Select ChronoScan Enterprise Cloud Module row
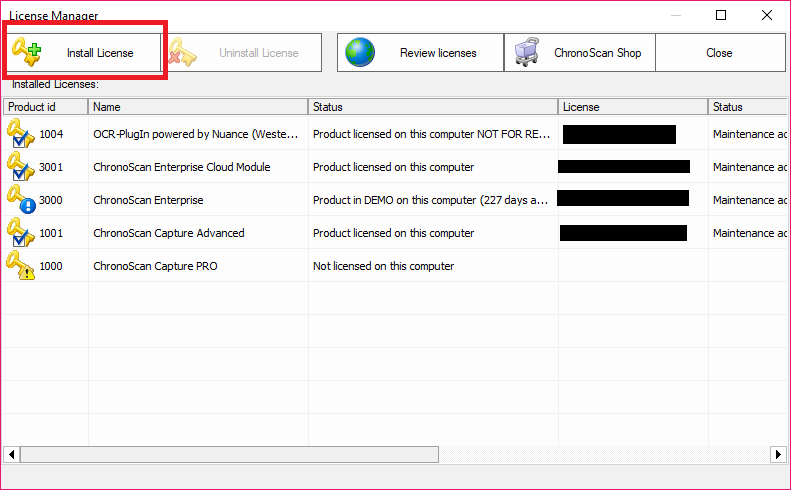The image size is (791, 490). [182, 167]
